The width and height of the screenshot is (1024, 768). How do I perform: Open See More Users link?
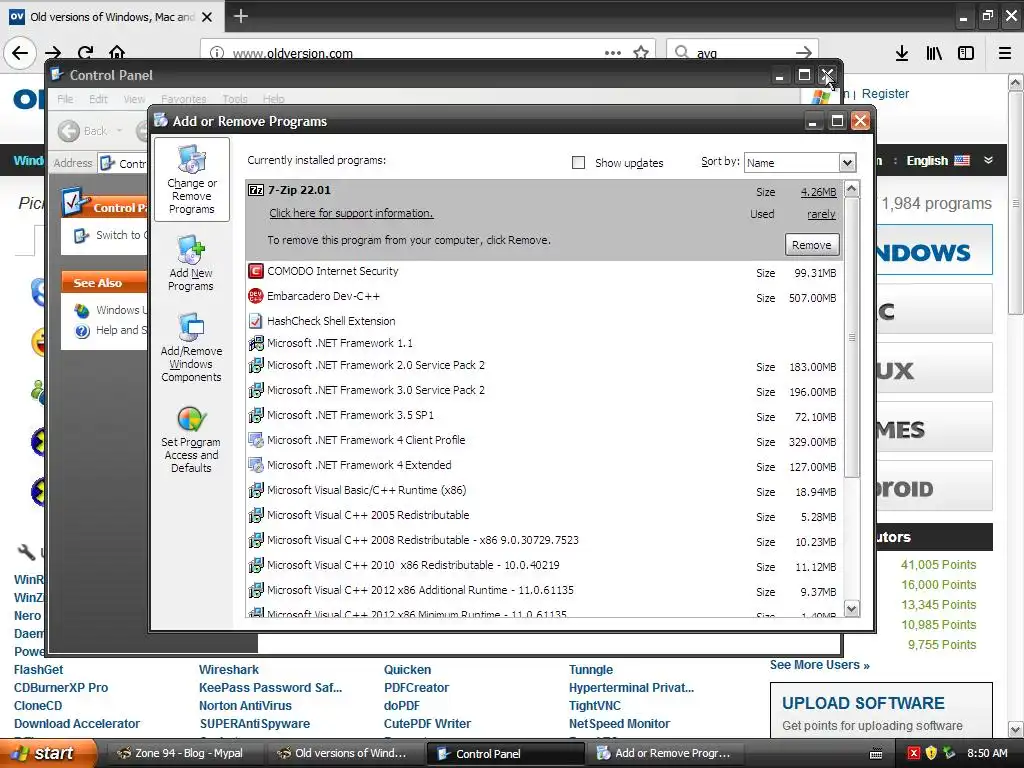click(819, 665)
